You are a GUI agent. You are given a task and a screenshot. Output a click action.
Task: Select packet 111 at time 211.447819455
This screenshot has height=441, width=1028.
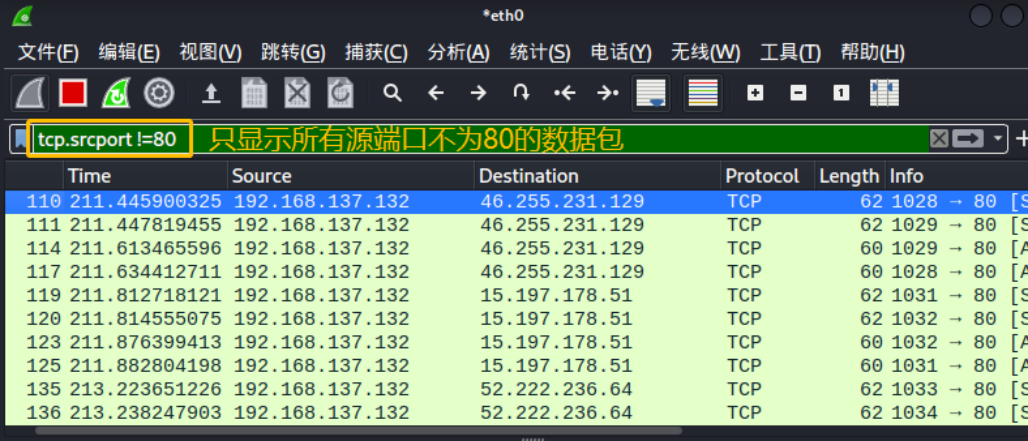coord(517,225)
